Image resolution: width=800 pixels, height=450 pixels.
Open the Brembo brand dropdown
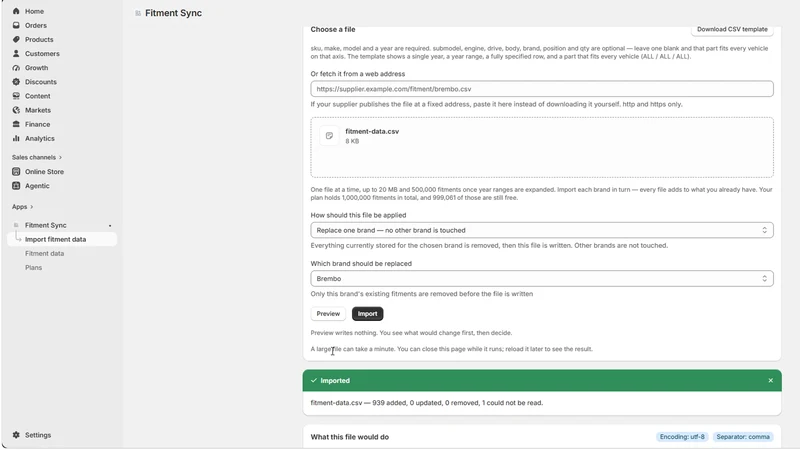[x=542, y=279]
